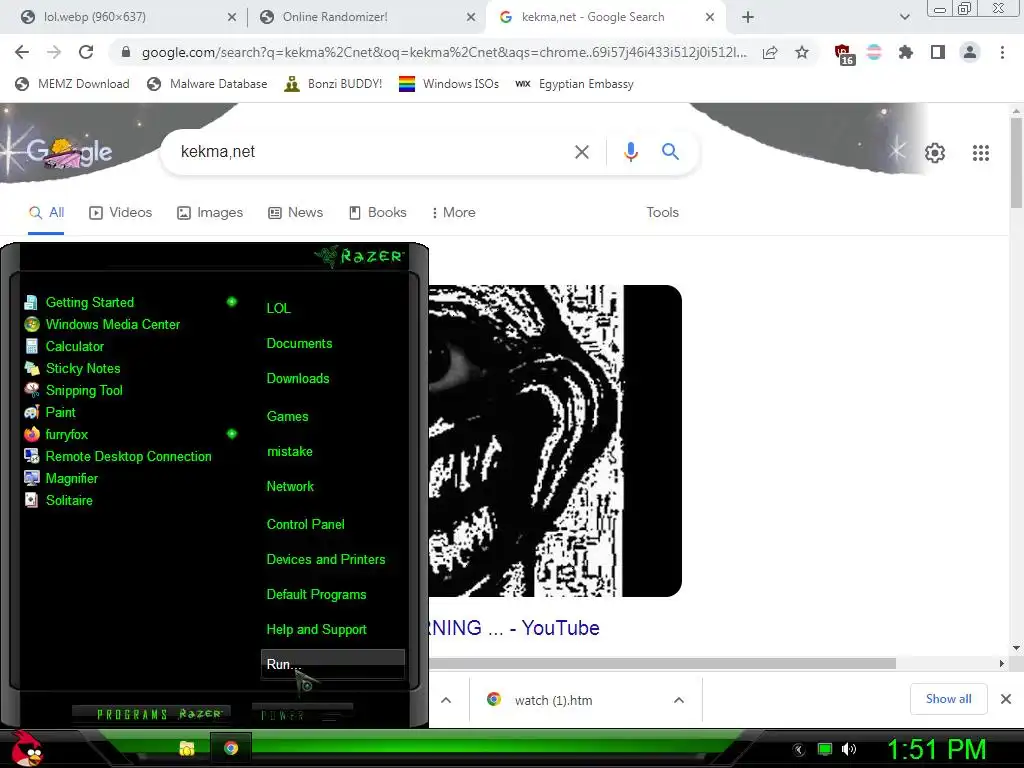Viewport: 1024px width, 768px height.
Task: Clear the search box with X
Action: pyautogui.click(x=581, y=152)
